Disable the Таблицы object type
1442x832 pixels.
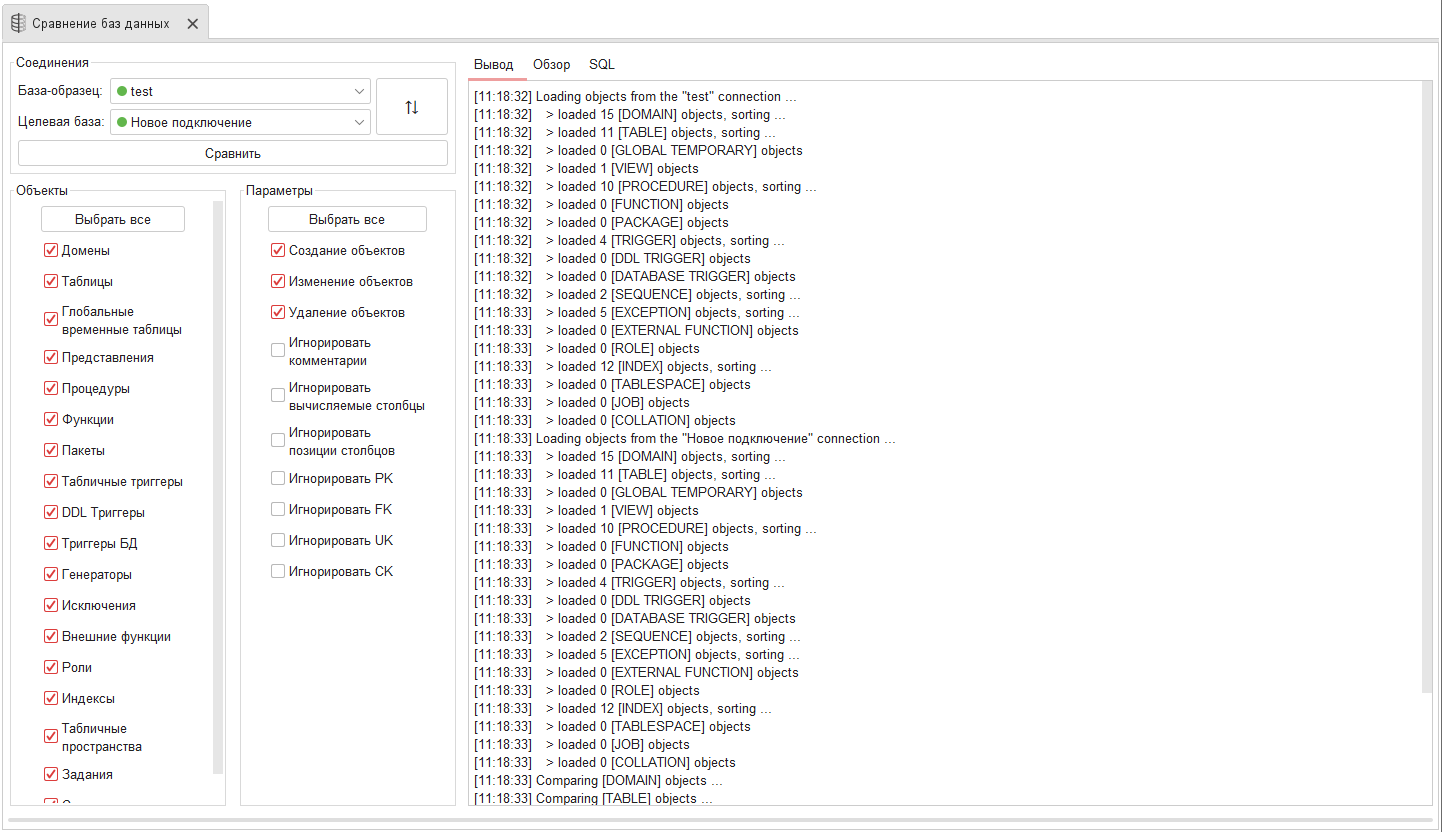[x=50, y=281]
